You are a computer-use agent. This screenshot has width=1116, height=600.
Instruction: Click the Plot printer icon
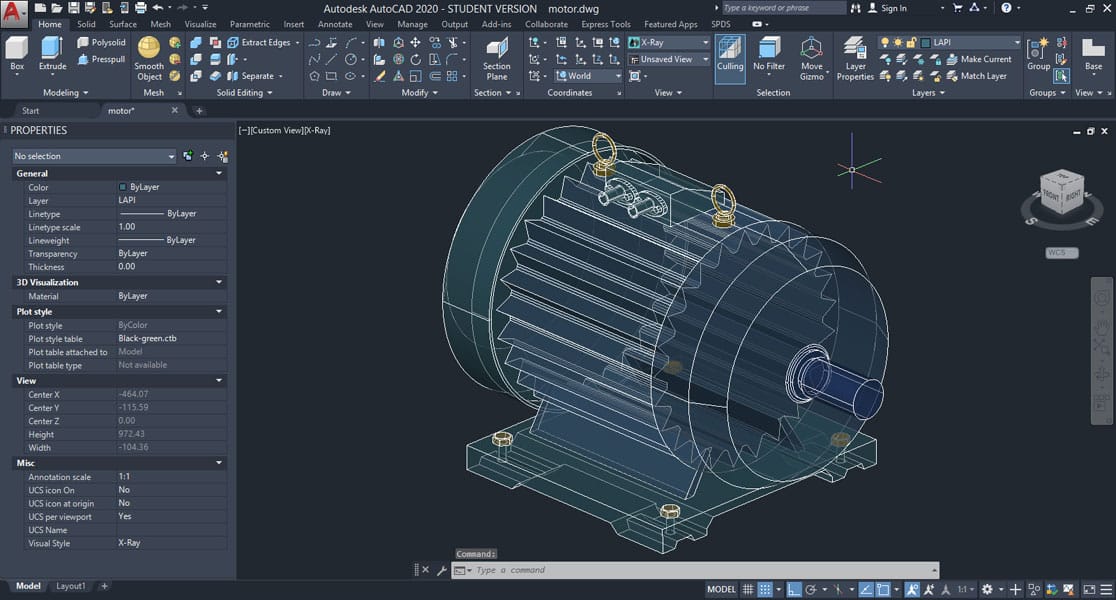pos(140,8)
